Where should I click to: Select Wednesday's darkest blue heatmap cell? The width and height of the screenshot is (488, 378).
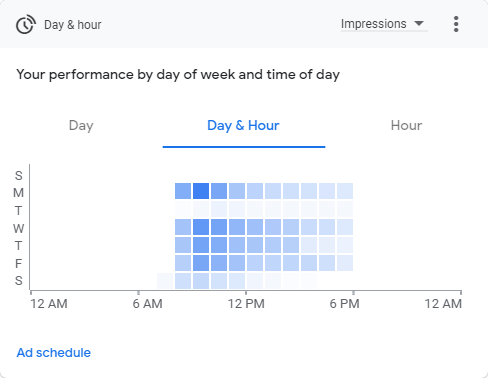pos(201,227)
